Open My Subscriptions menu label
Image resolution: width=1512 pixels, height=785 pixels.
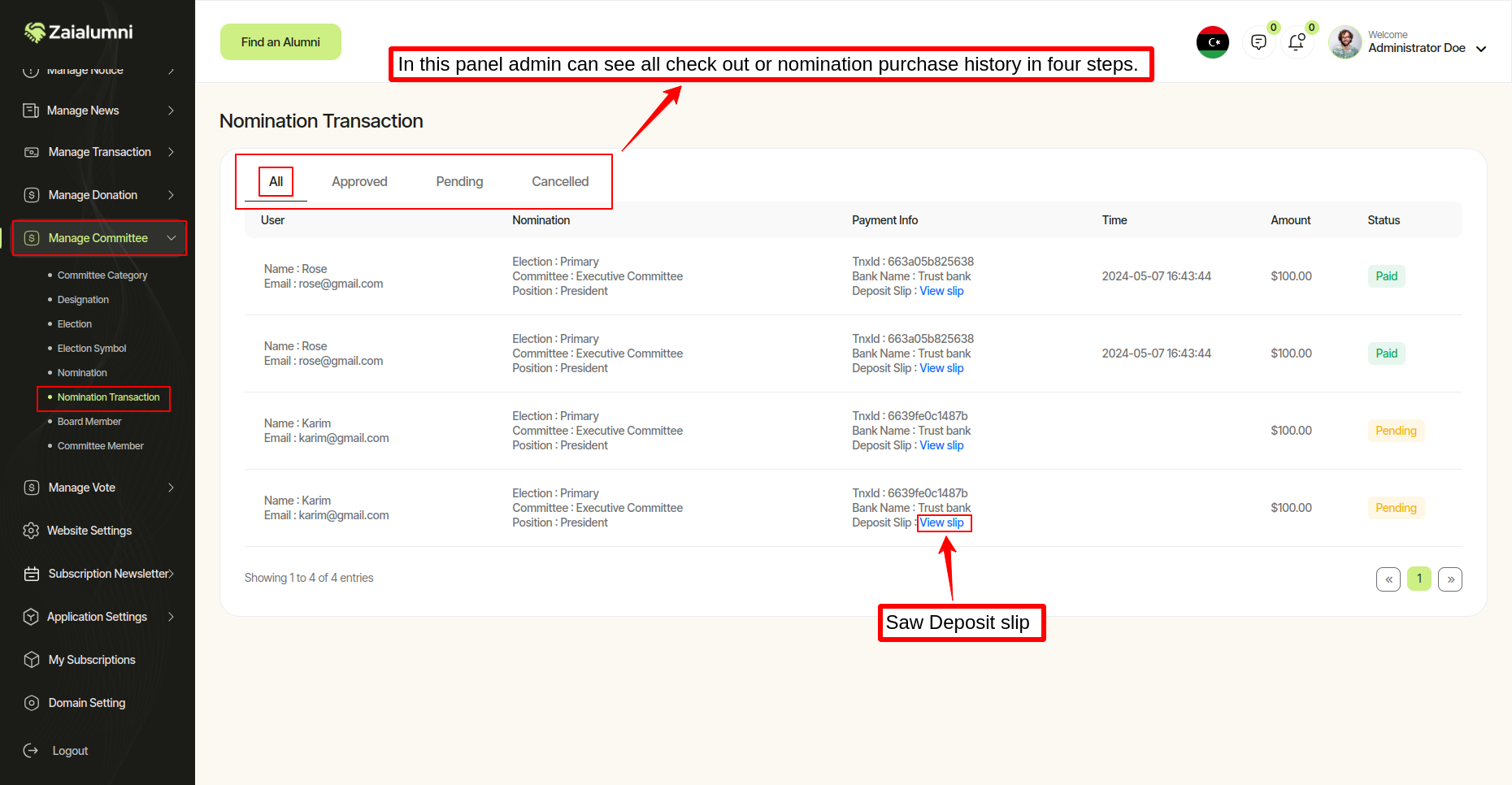point(92,660)
